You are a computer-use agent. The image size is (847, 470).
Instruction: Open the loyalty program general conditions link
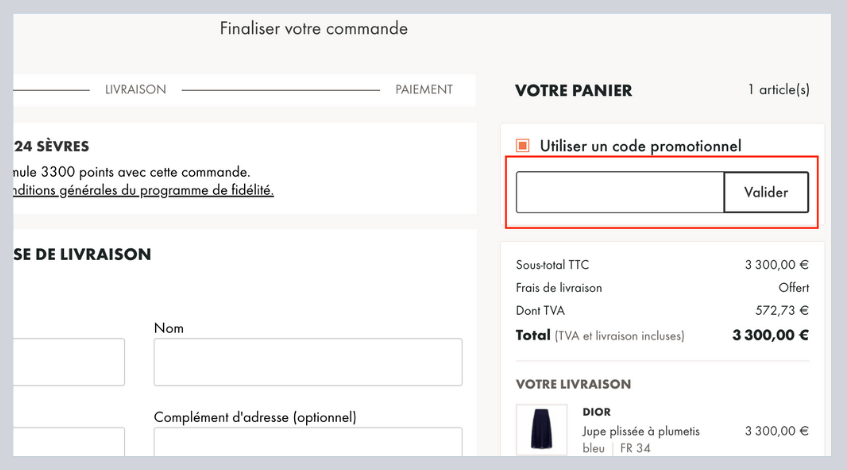(143, 190)
